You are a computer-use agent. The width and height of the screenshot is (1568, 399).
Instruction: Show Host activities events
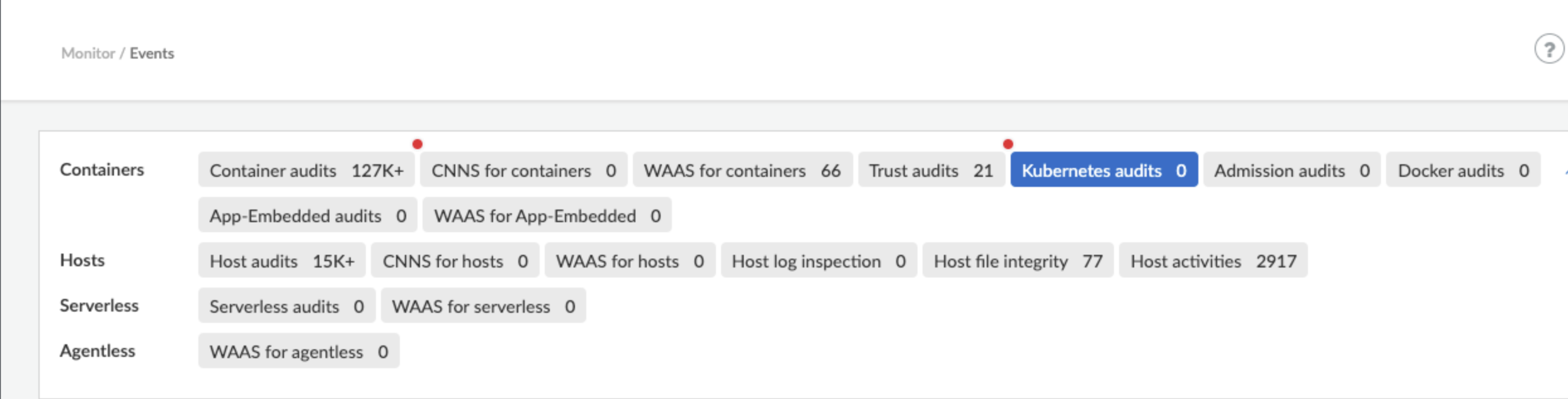(x=1212, y=261)
